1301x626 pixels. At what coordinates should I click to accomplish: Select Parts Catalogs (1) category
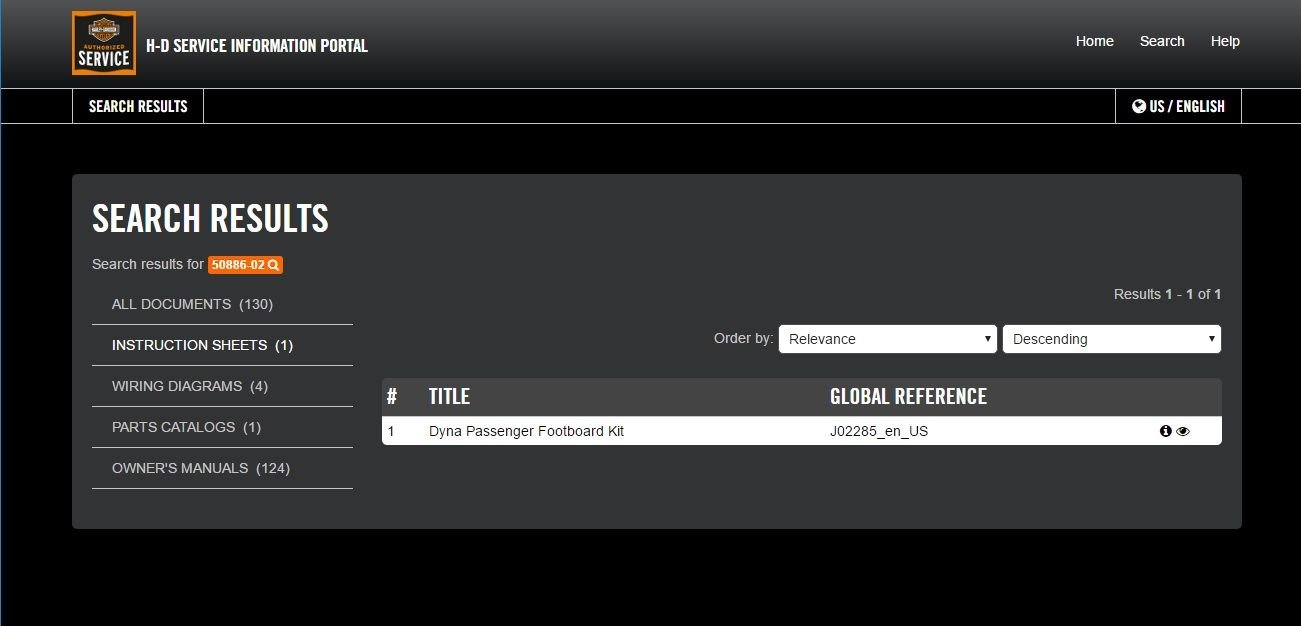[x=186, y=427]
